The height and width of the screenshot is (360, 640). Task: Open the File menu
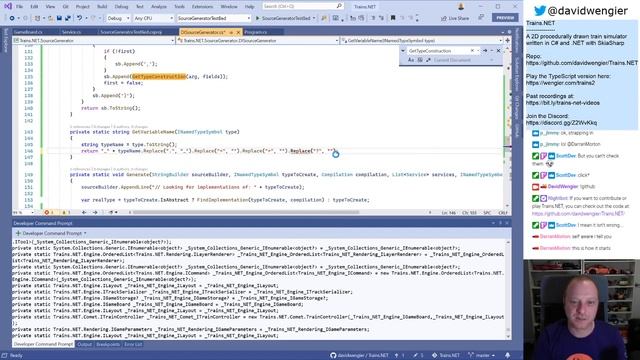point(19,7)
